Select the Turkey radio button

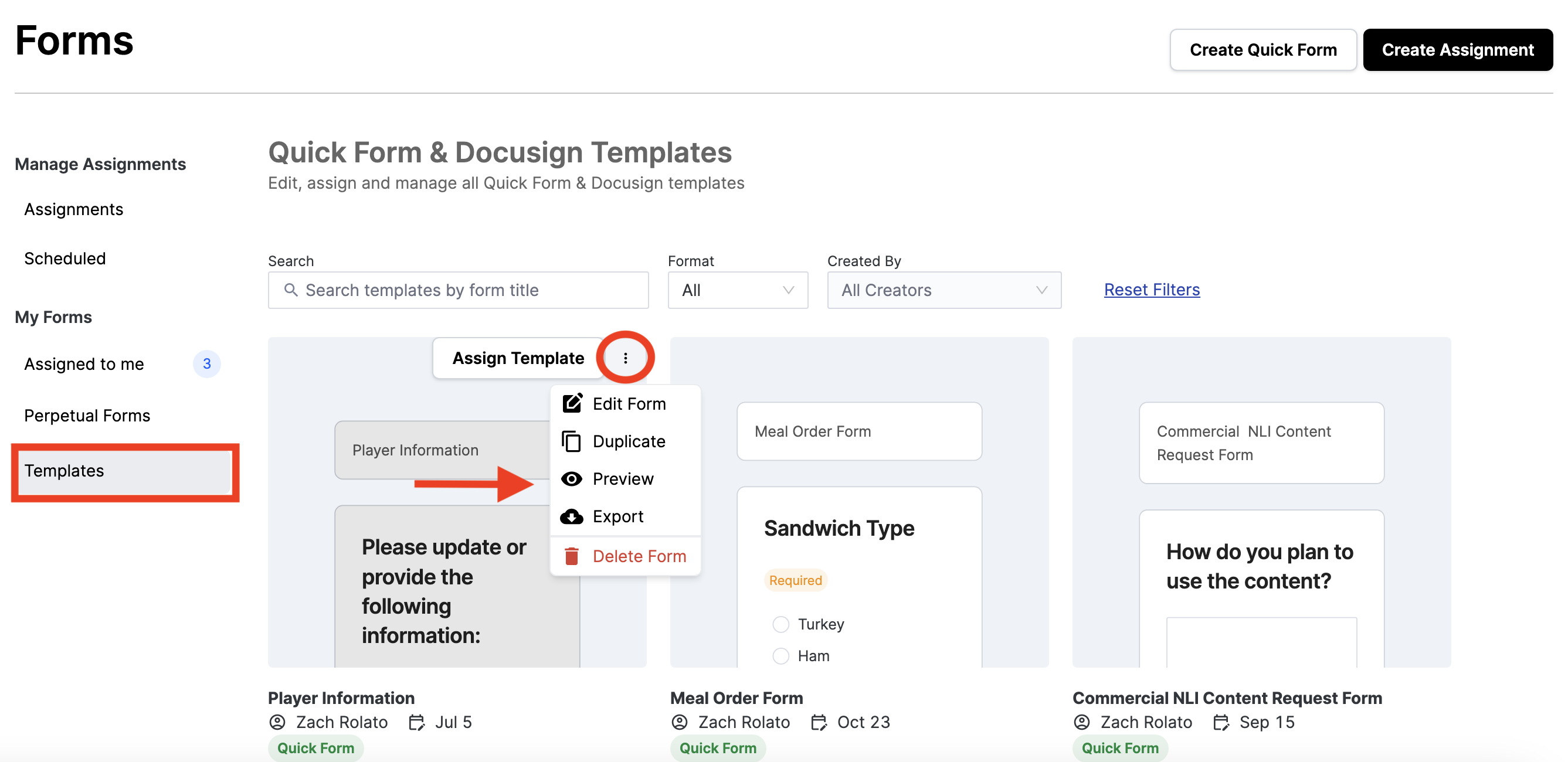pyautogui.click(x=780, y=624)
